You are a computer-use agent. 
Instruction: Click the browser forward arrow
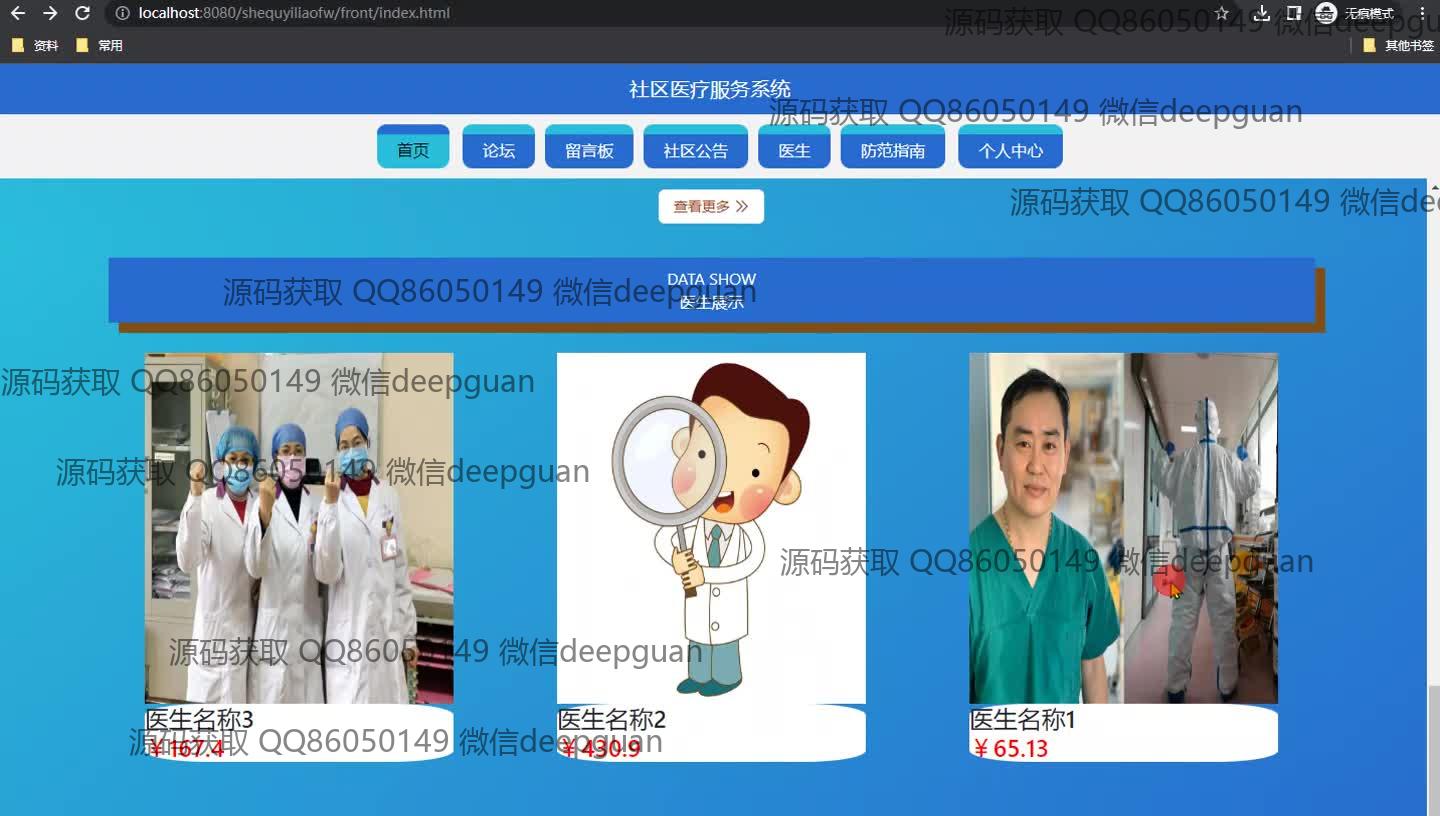point(50,13)
